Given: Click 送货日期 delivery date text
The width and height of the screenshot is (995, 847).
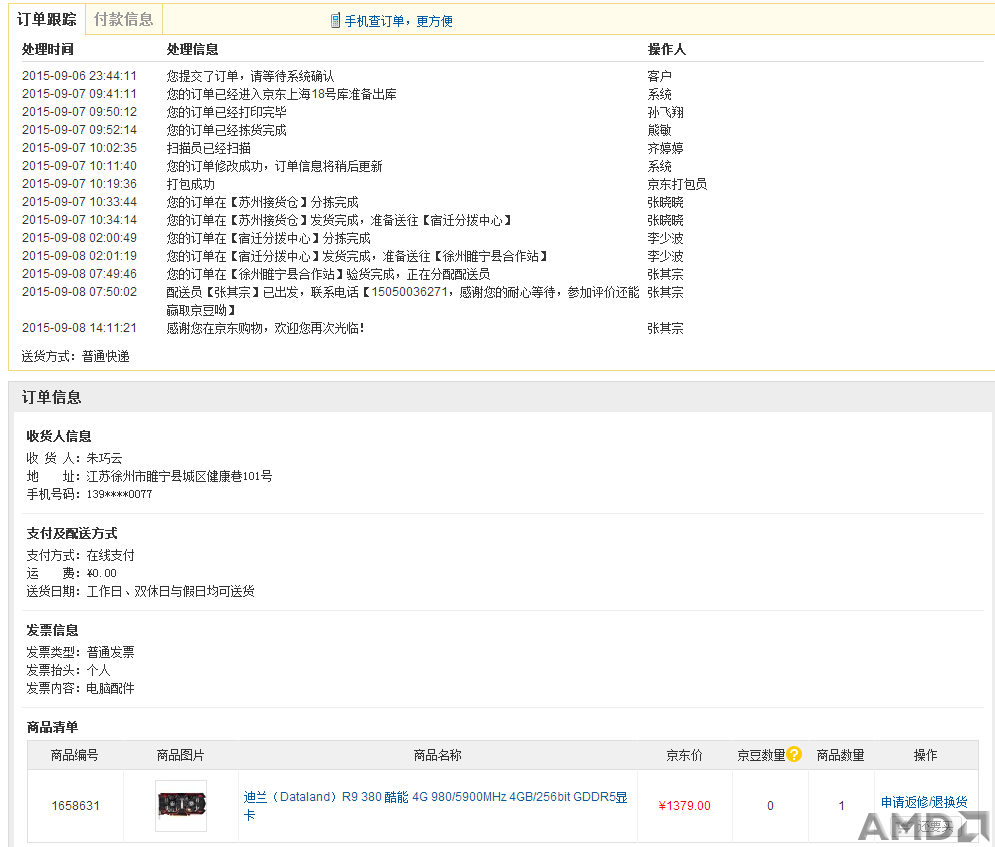Looking at the screenshot, I should click(x=140, y=591).
